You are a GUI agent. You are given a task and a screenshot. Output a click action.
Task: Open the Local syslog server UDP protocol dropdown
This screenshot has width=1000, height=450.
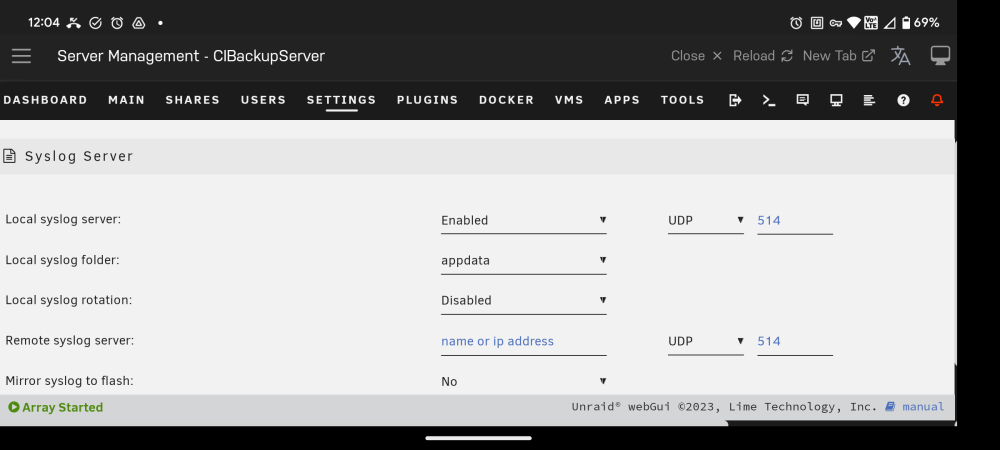[705, 221]
